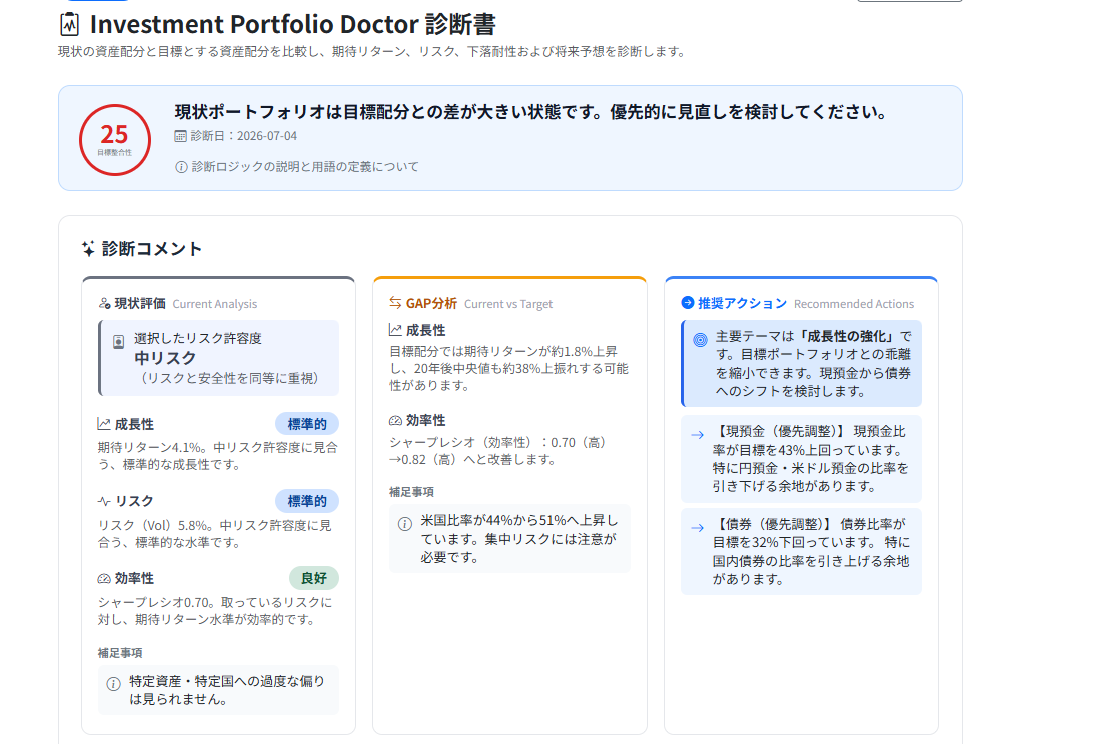This screenshot has height=744, width=1096.
Task: Click the 期待リターン4.1% description text
Action: point(217,456)
